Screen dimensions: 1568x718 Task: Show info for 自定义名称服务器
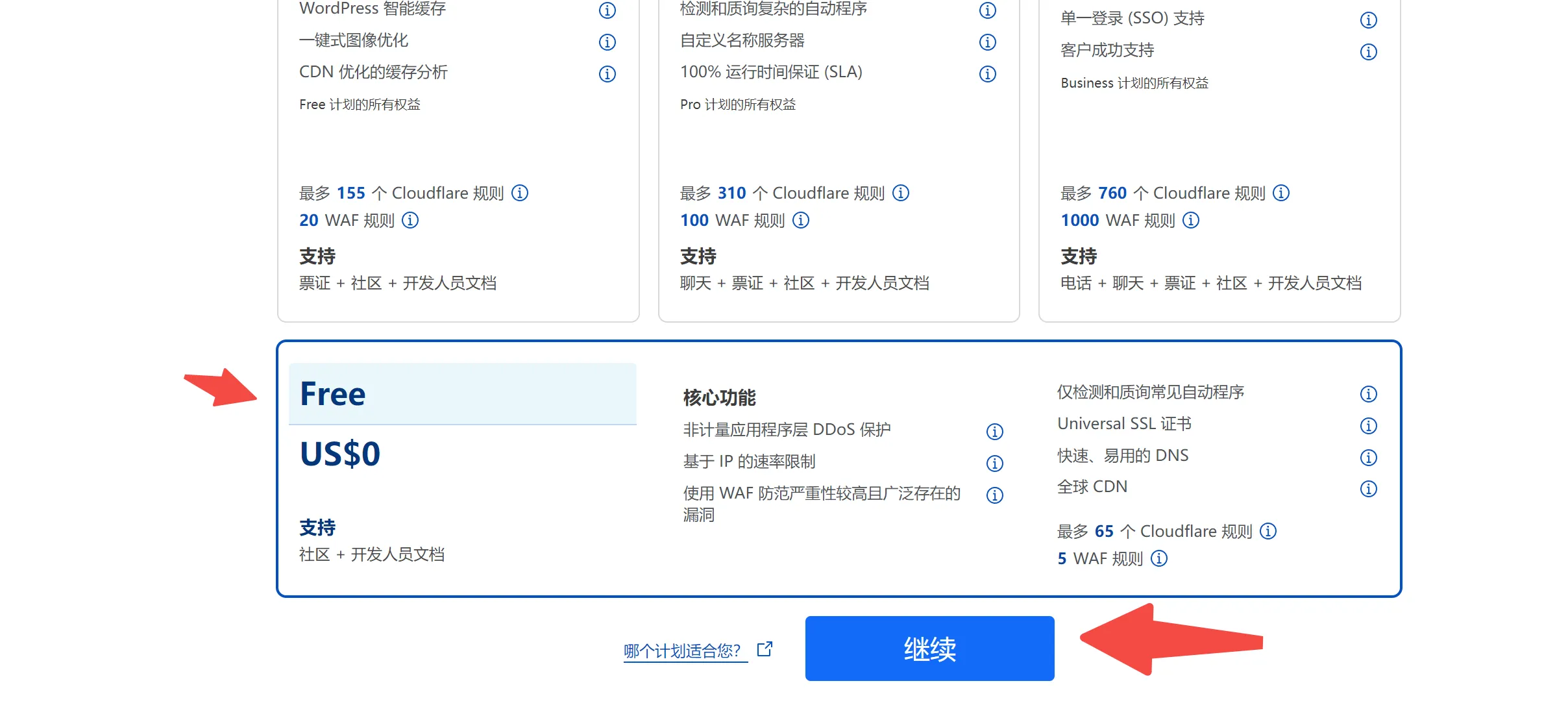[x=987, y=42]
